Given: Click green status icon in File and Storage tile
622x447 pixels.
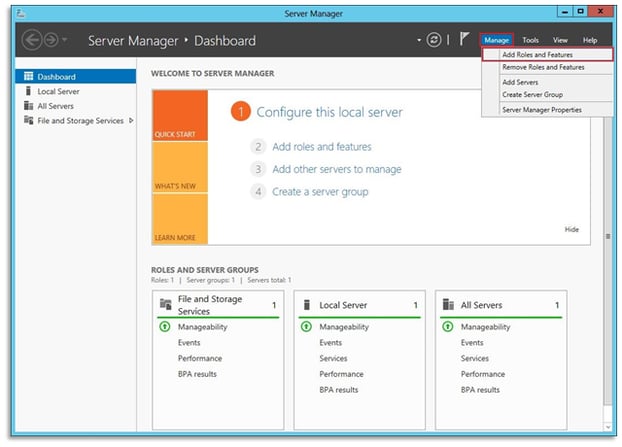Looking at the screenshot, I should [165, 326].
